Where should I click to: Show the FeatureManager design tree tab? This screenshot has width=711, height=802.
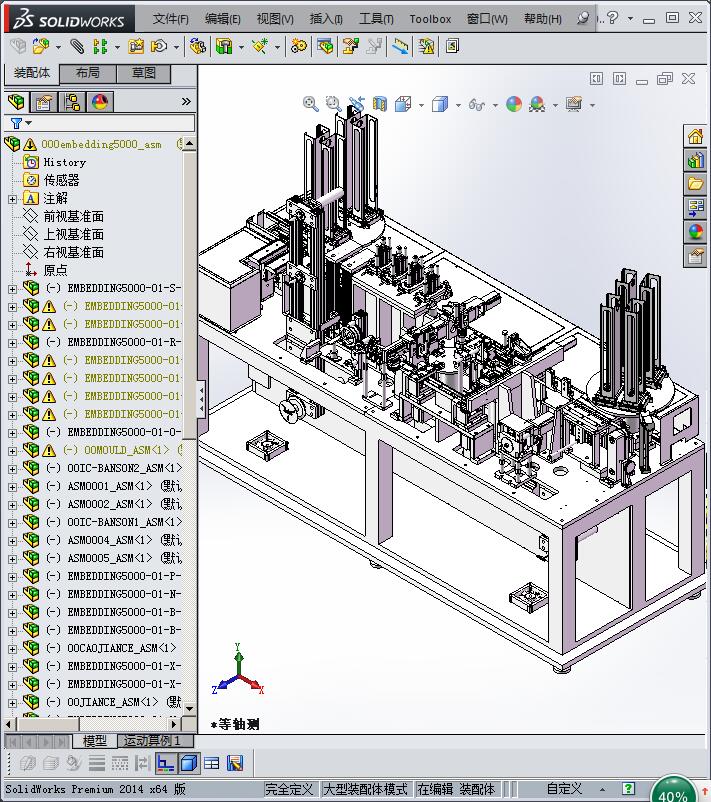[16, 102]
